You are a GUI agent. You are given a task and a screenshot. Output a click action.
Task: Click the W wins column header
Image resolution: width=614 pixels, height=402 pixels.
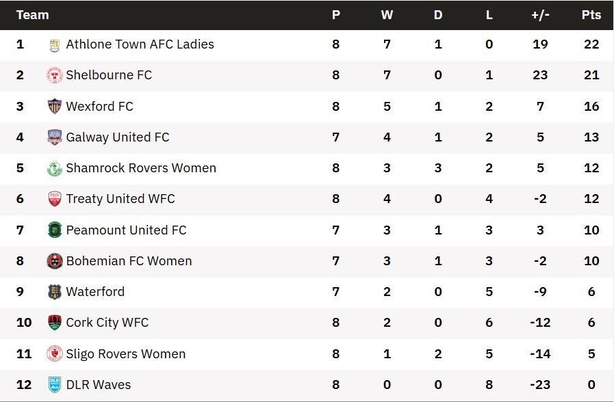coord(387,15)
